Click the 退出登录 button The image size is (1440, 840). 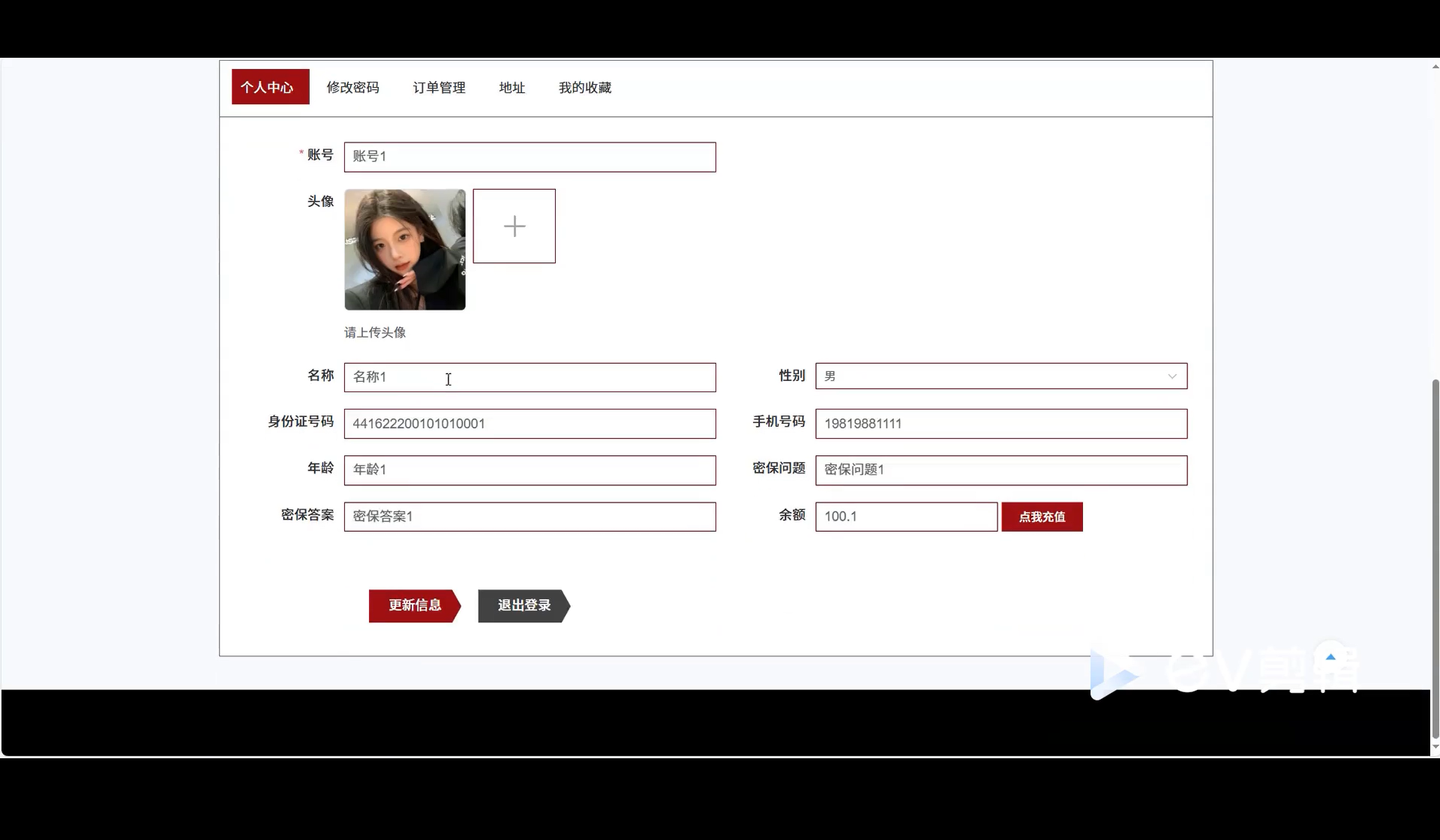tap(523, 605)
